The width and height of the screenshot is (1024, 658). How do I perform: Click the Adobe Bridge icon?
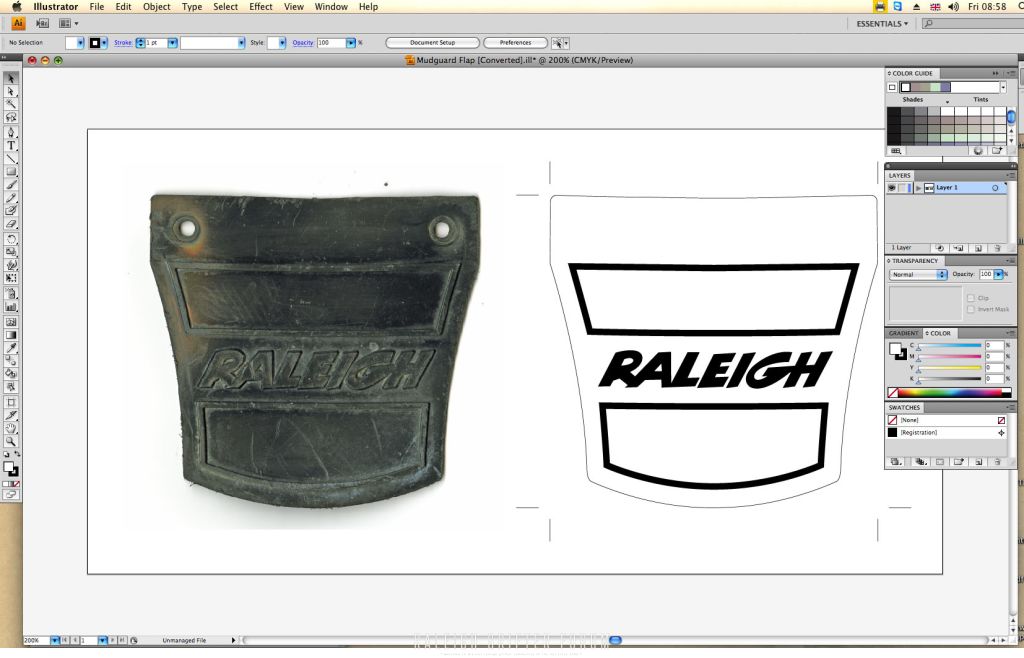click(42, 24)
